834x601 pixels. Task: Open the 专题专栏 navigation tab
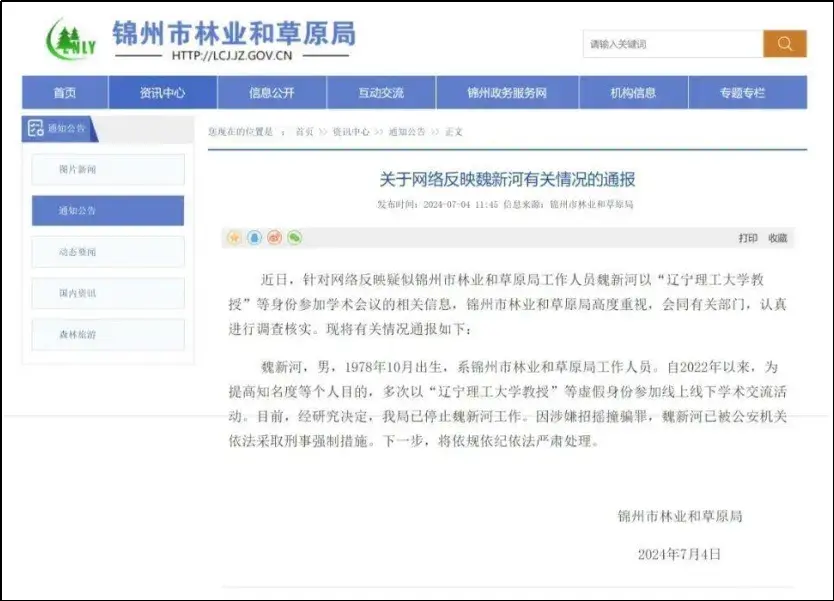coord(742,93)
